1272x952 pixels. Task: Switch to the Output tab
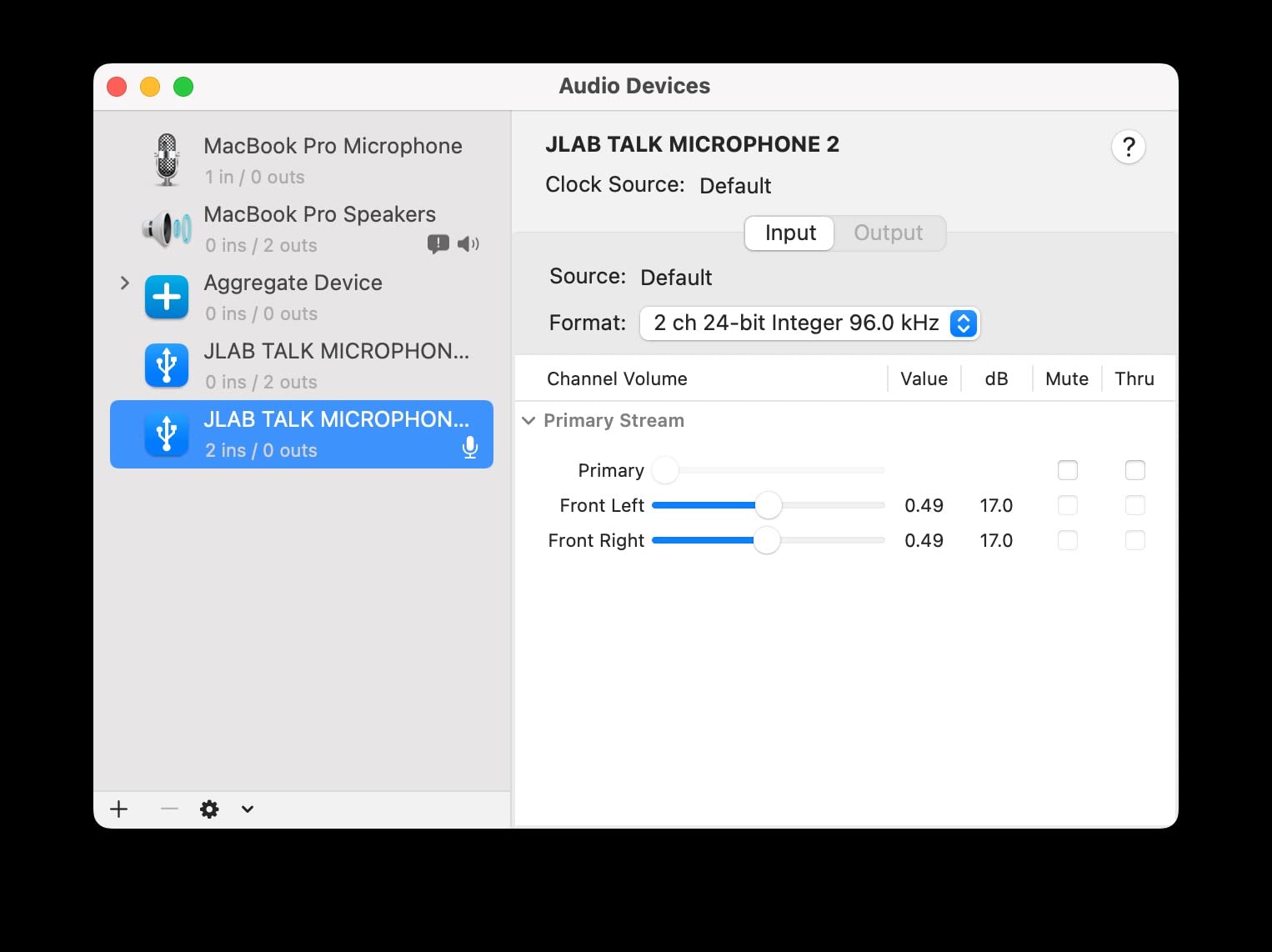coord(889,233)
